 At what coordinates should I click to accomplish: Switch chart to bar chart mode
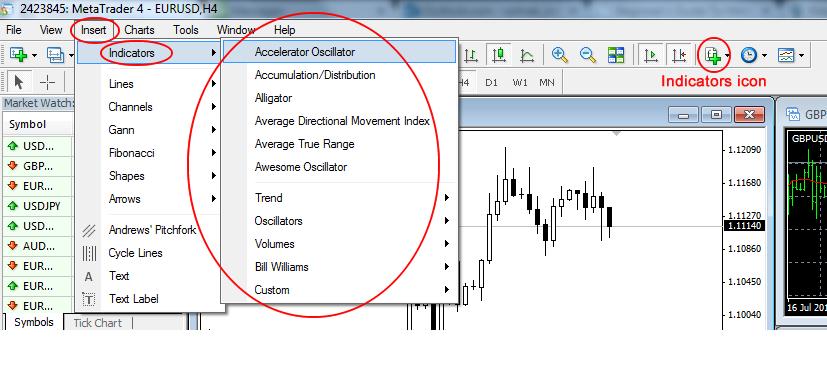pyautogui.click(x=470, y=54)
